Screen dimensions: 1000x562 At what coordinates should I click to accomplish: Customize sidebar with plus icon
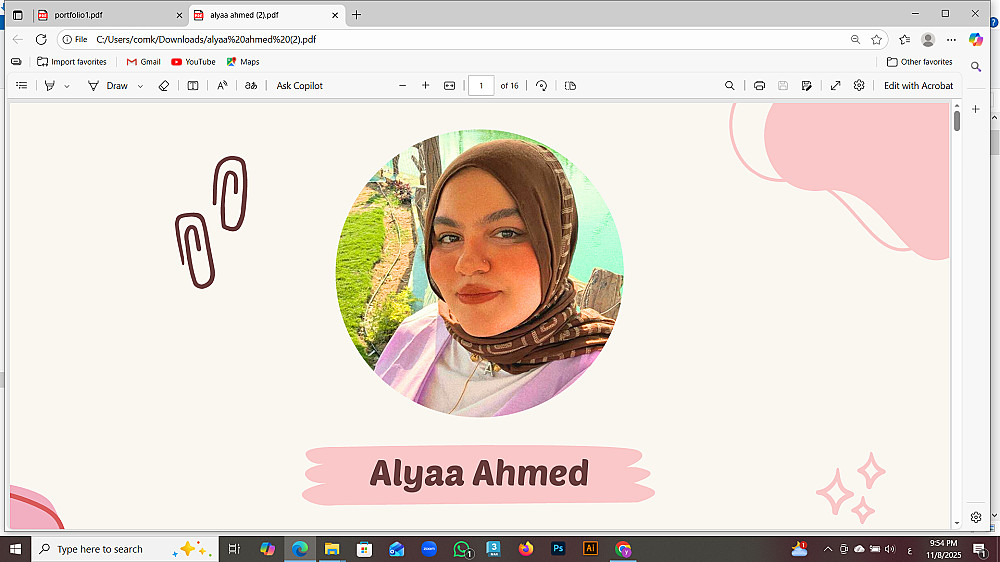tap(976, 109)
